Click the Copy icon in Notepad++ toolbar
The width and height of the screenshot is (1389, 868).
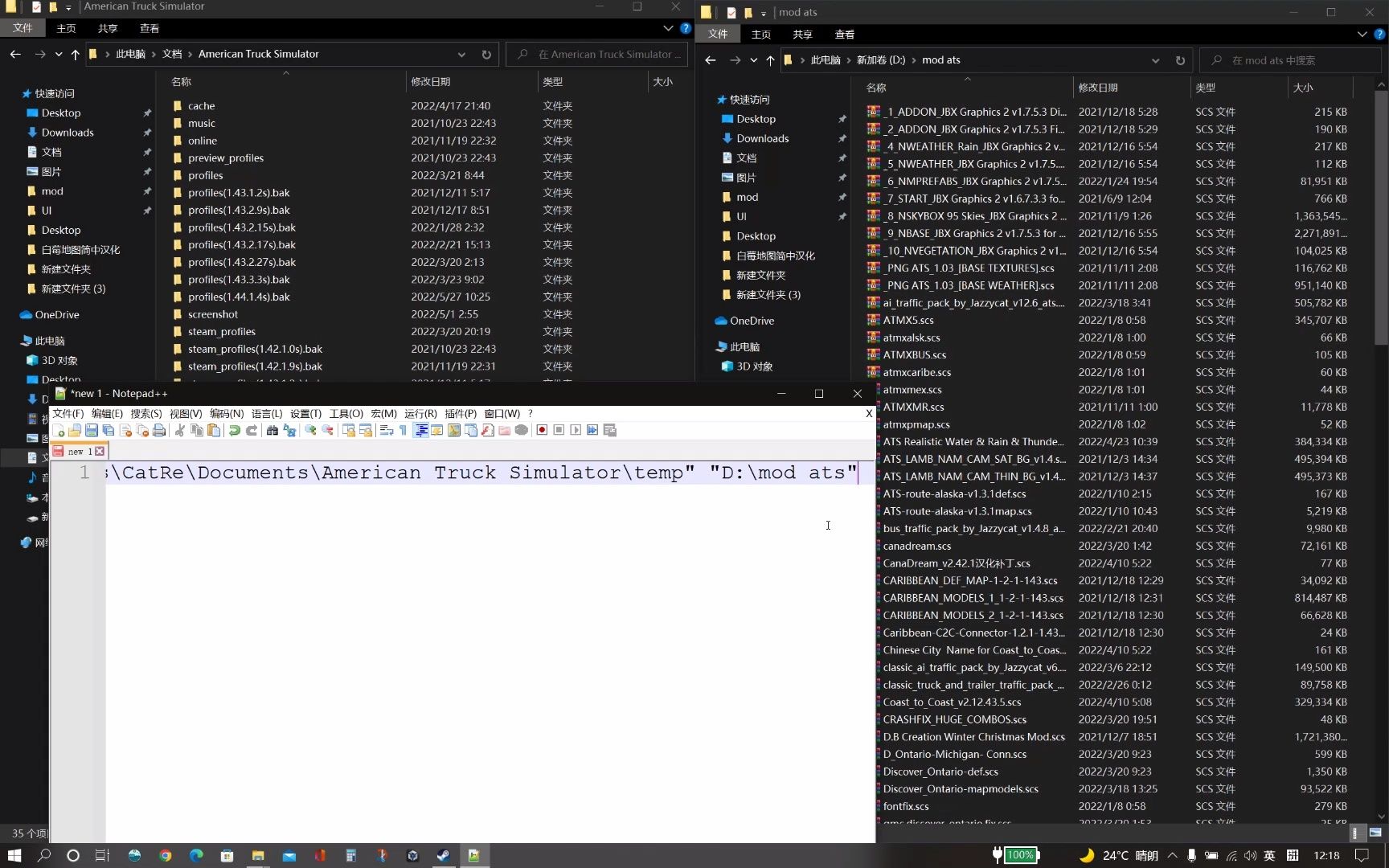click(x=197, y=430)
